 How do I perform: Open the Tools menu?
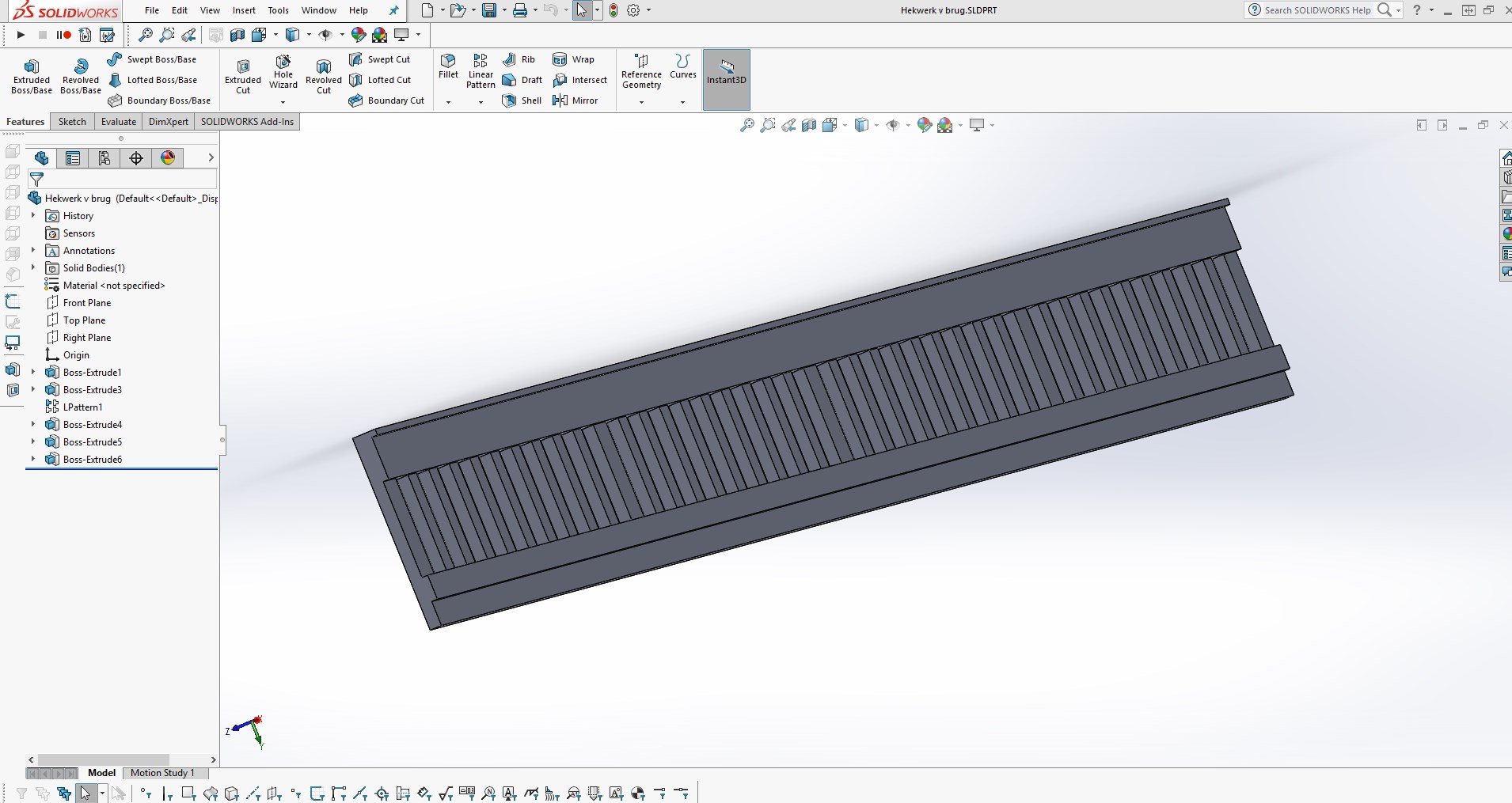coord(279,10)
